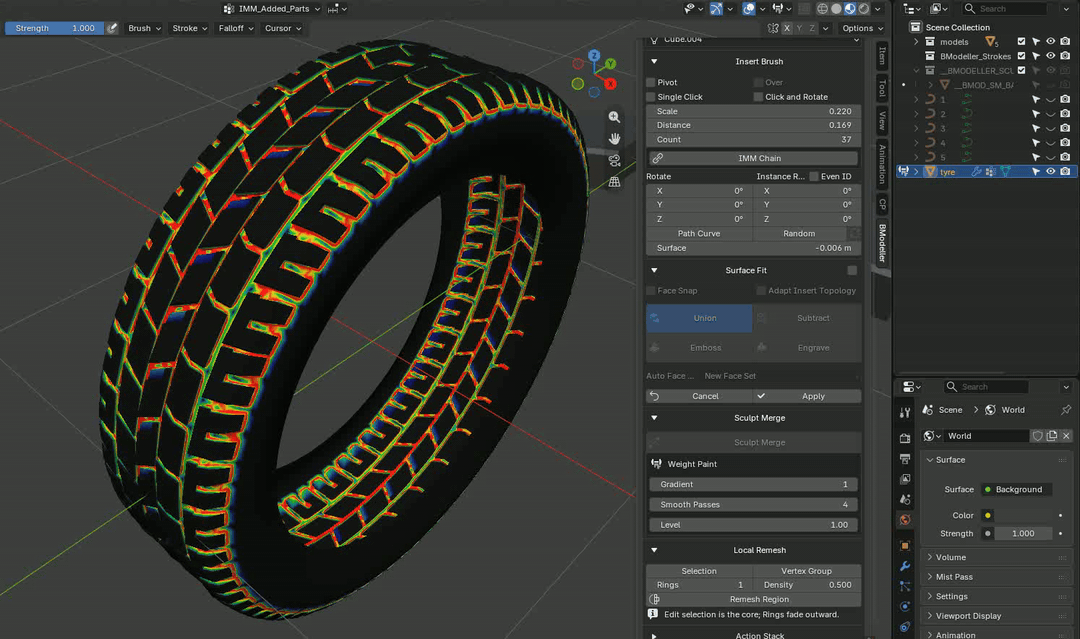Image resolution: width=1080 pixels, height=639 pixels.
Task: Open the BModeller sidebar tab
Action: [882, 242]
